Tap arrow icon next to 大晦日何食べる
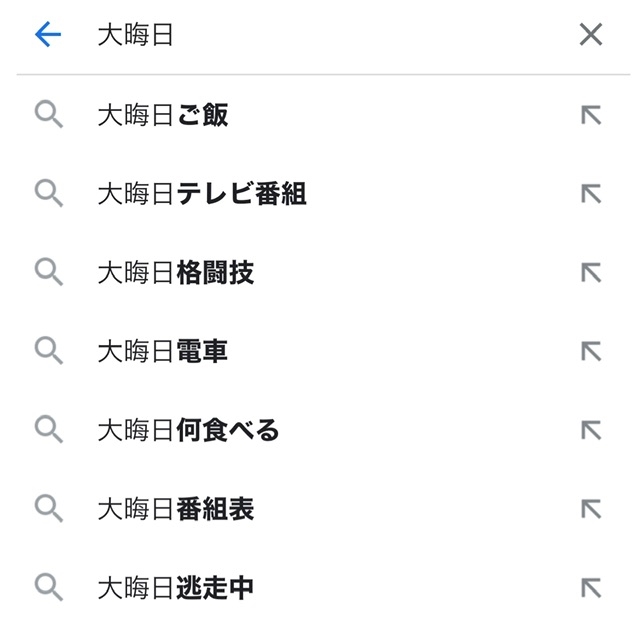Screen dimensions: 640x639 click(591, 430)
